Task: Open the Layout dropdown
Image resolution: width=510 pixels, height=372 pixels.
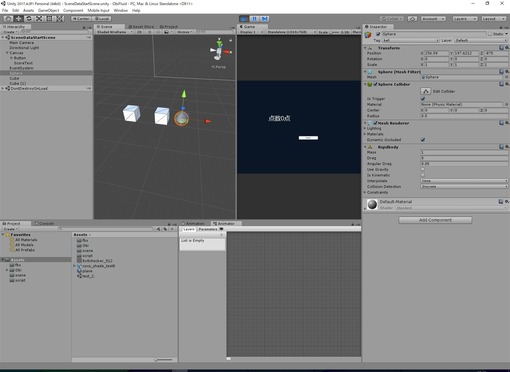Action: click(493, 19)
